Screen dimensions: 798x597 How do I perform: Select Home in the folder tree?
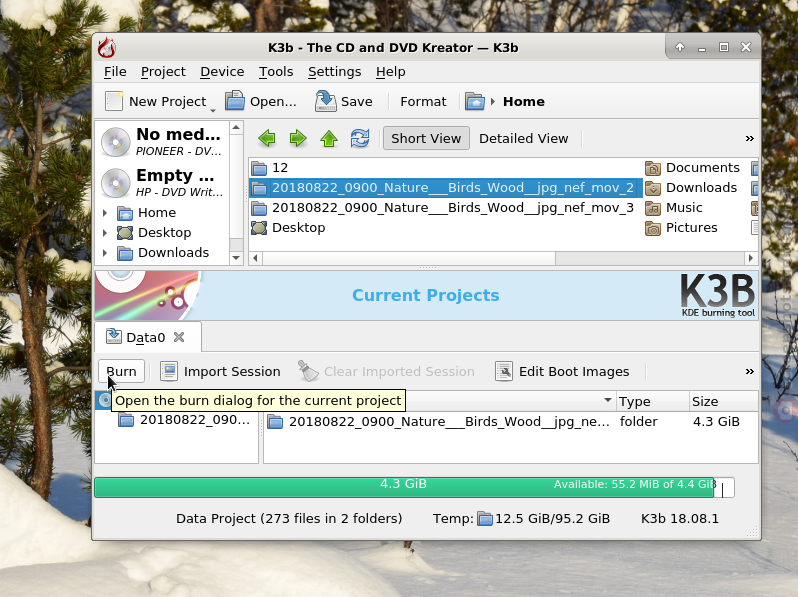[157, 213]
